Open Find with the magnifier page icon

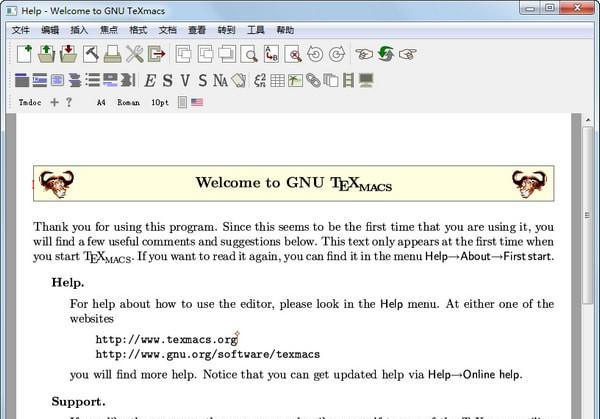coord(249,54)
